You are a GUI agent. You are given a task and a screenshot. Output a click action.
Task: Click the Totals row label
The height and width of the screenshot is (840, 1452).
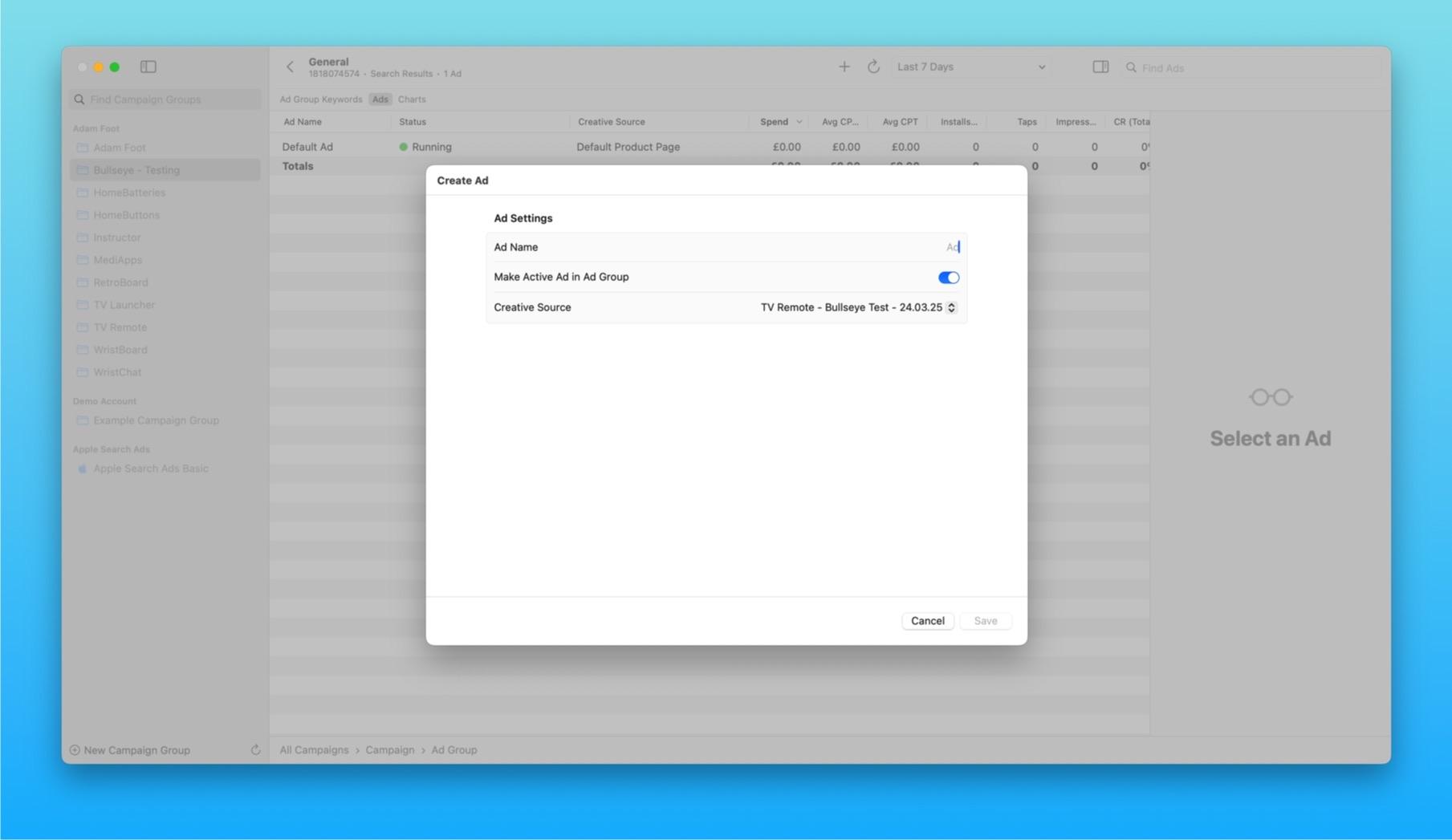click(x=298, y=166)
